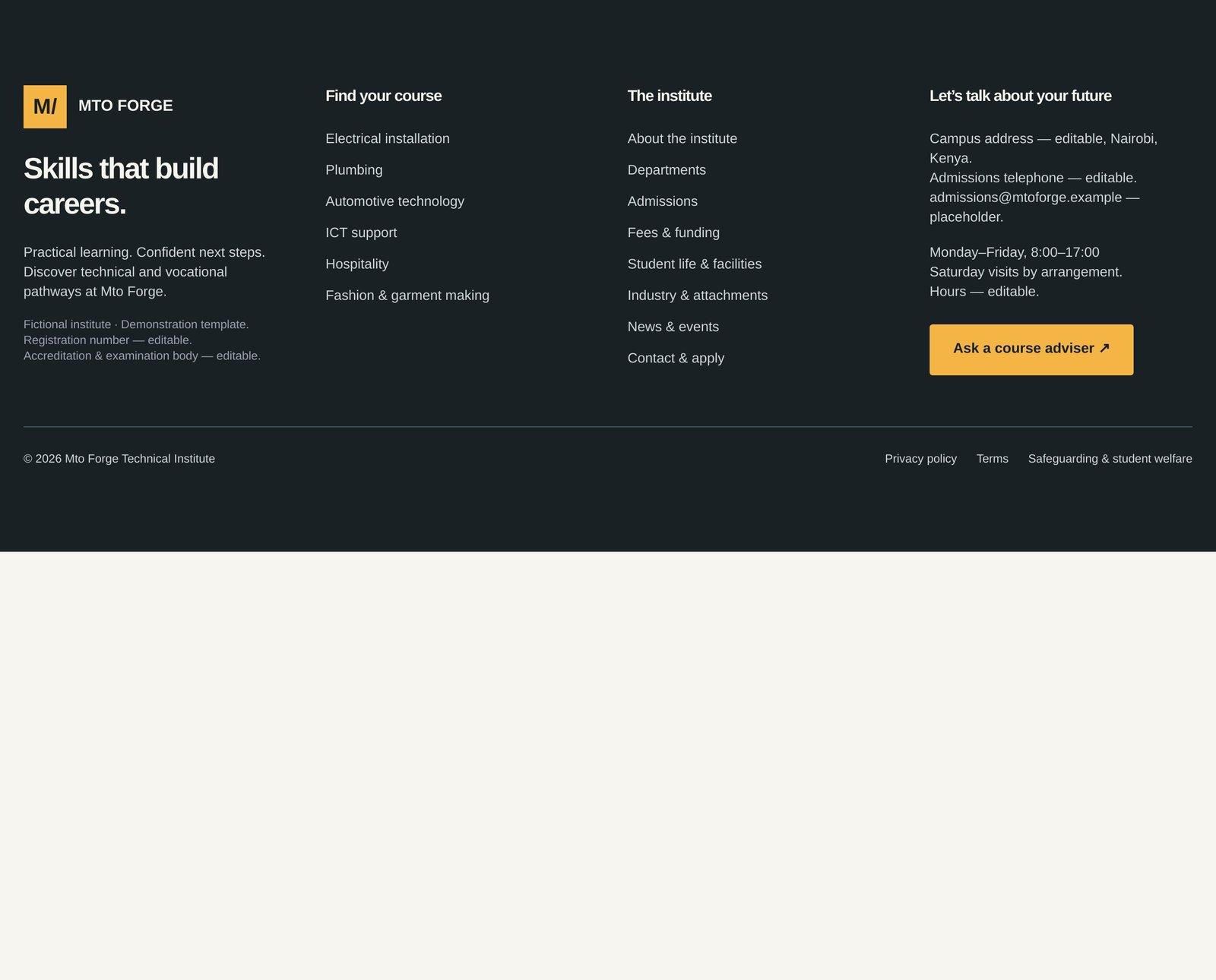The image size is (1216, 980).
Task: Click Let's talk about your future heading
Action: pyautogui.click(x=1020, y=96)
